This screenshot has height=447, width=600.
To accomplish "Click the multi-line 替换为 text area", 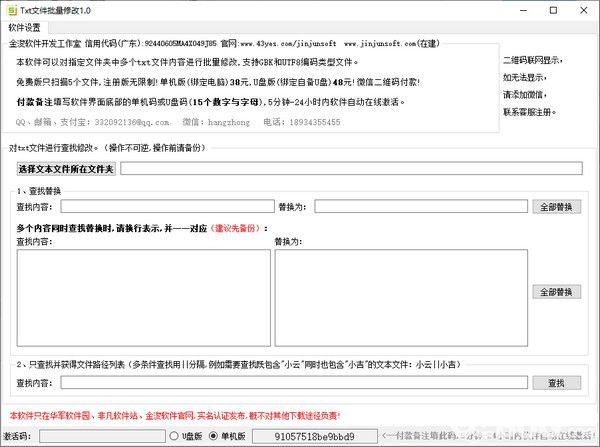I will (x=401, y=298).
